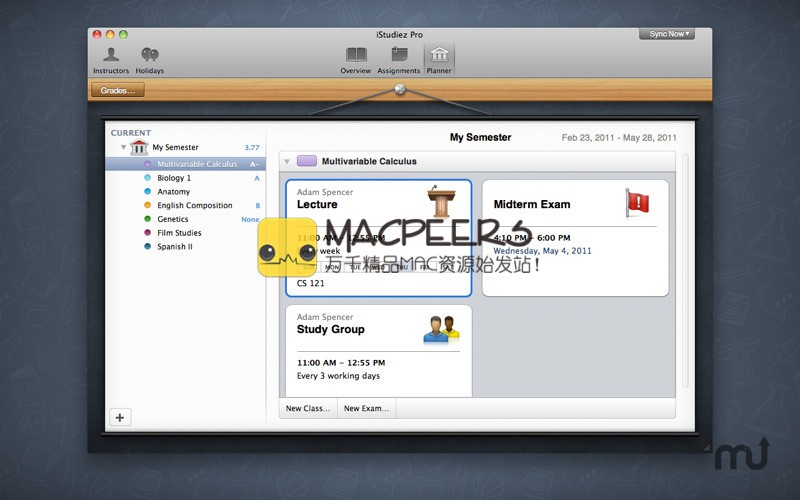Collapse the My Semester tree arrow
The height and width of the screenshot is (500, 800).
(x=123, y=147)
